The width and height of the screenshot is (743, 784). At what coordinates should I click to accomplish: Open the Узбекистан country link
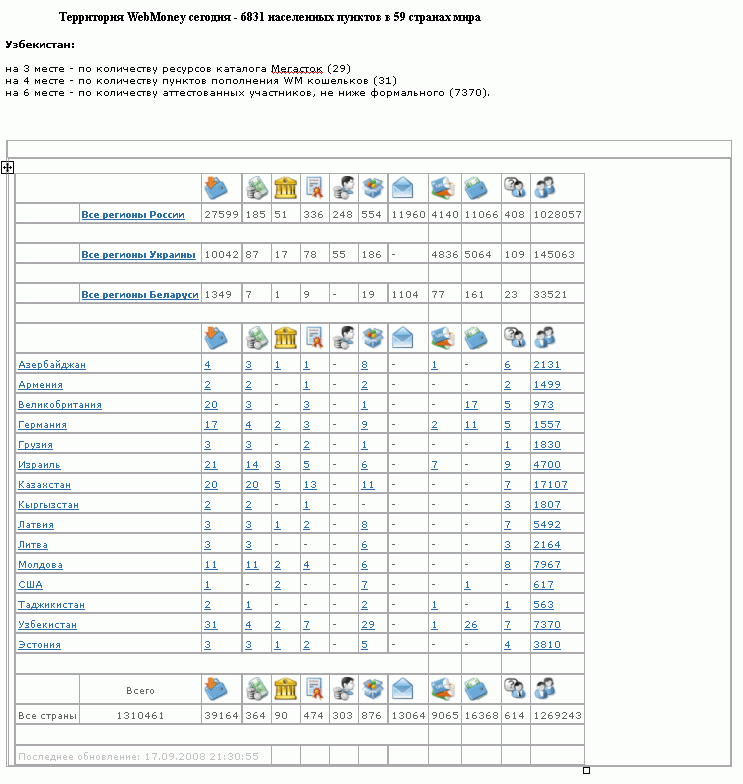pos(48,624)
